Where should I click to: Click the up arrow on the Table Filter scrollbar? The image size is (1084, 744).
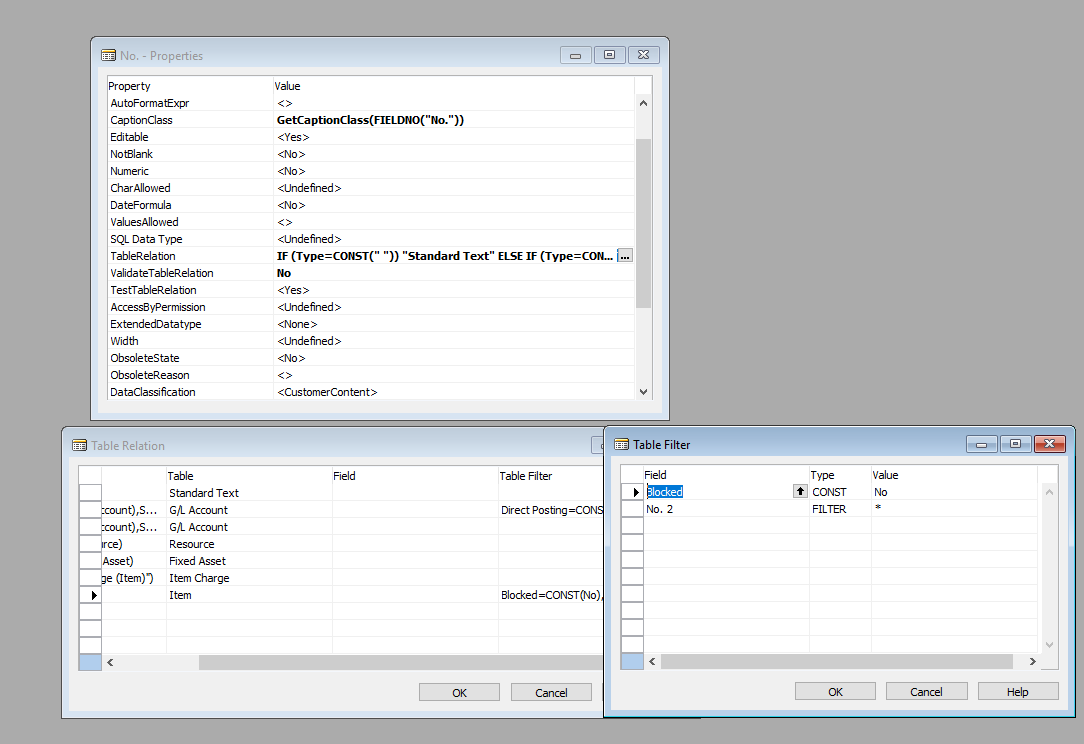(x=1048, y=490)
